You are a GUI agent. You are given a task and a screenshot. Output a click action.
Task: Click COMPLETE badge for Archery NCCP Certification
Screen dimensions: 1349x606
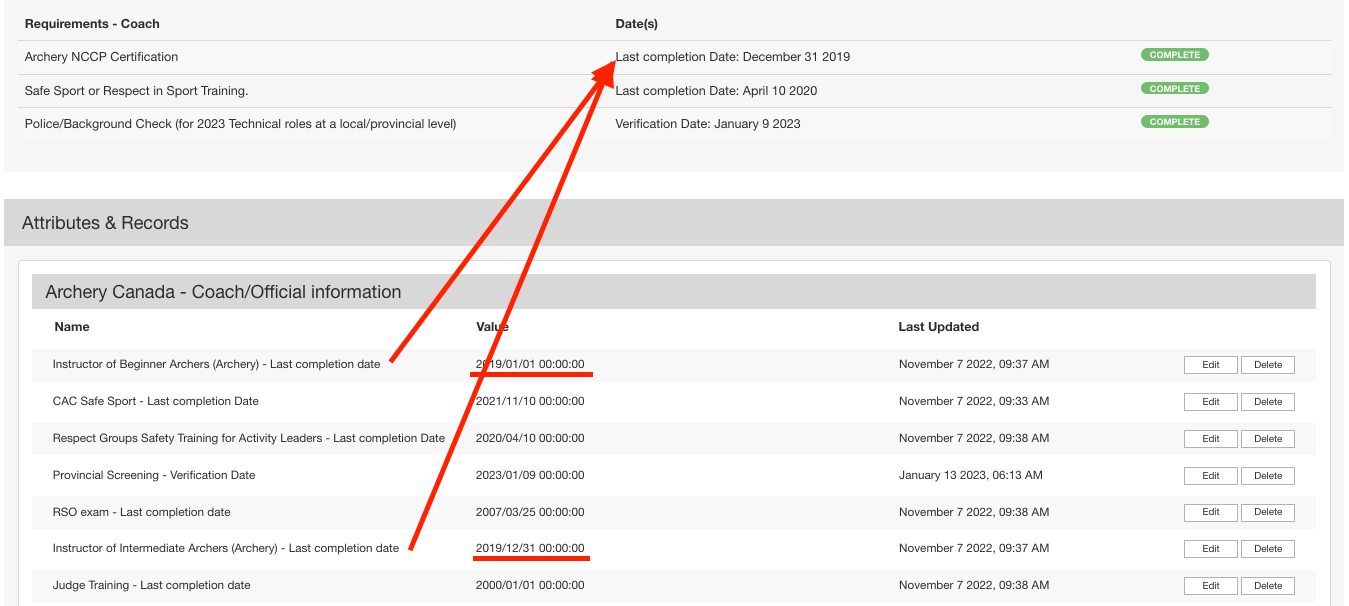pyautogui.click(x=1174, y=55)
